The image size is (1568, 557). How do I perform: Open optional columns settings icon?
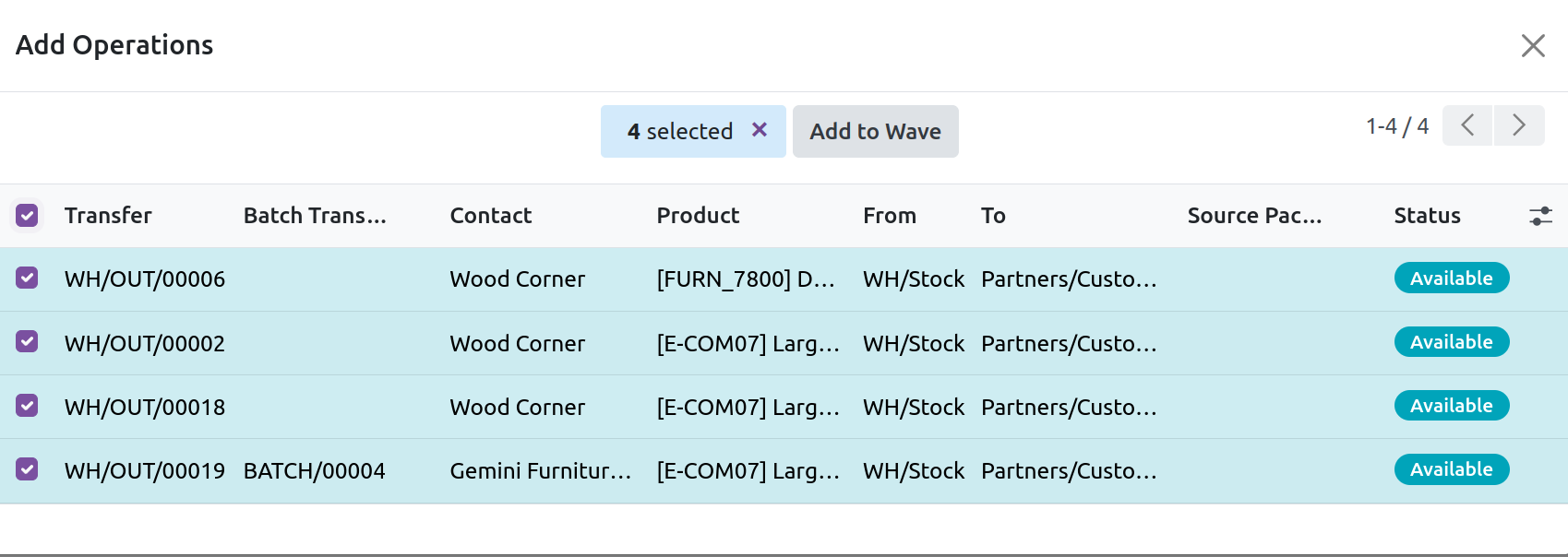tap(1540, 216)
